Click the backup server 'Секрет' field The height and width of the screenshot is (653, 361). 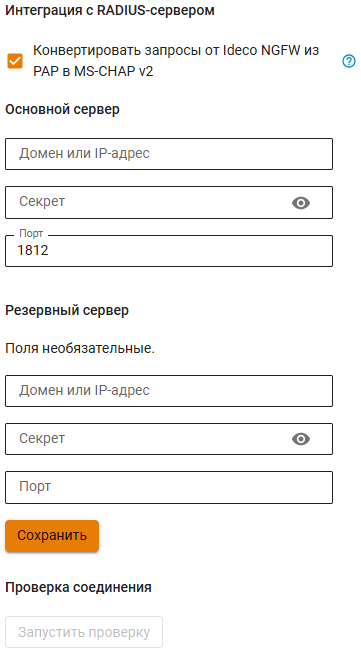[x=169, y=439]
